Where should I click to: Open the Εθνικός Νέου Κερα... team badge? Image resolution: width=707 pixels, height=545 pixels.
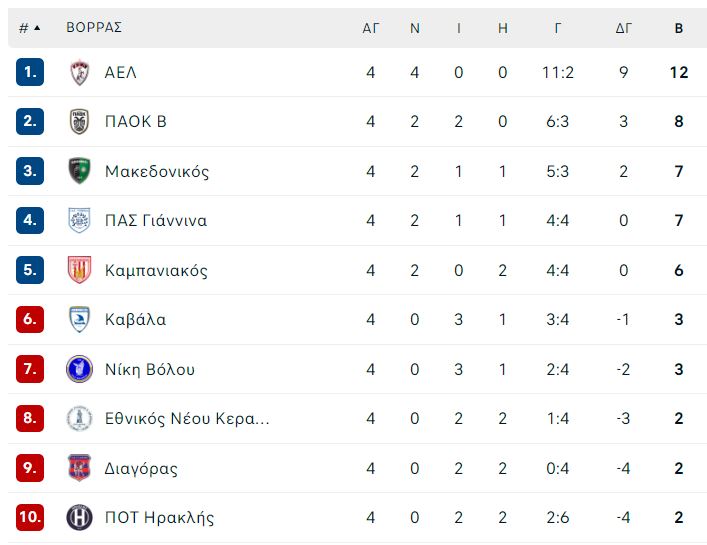click(x=79, y=418)
